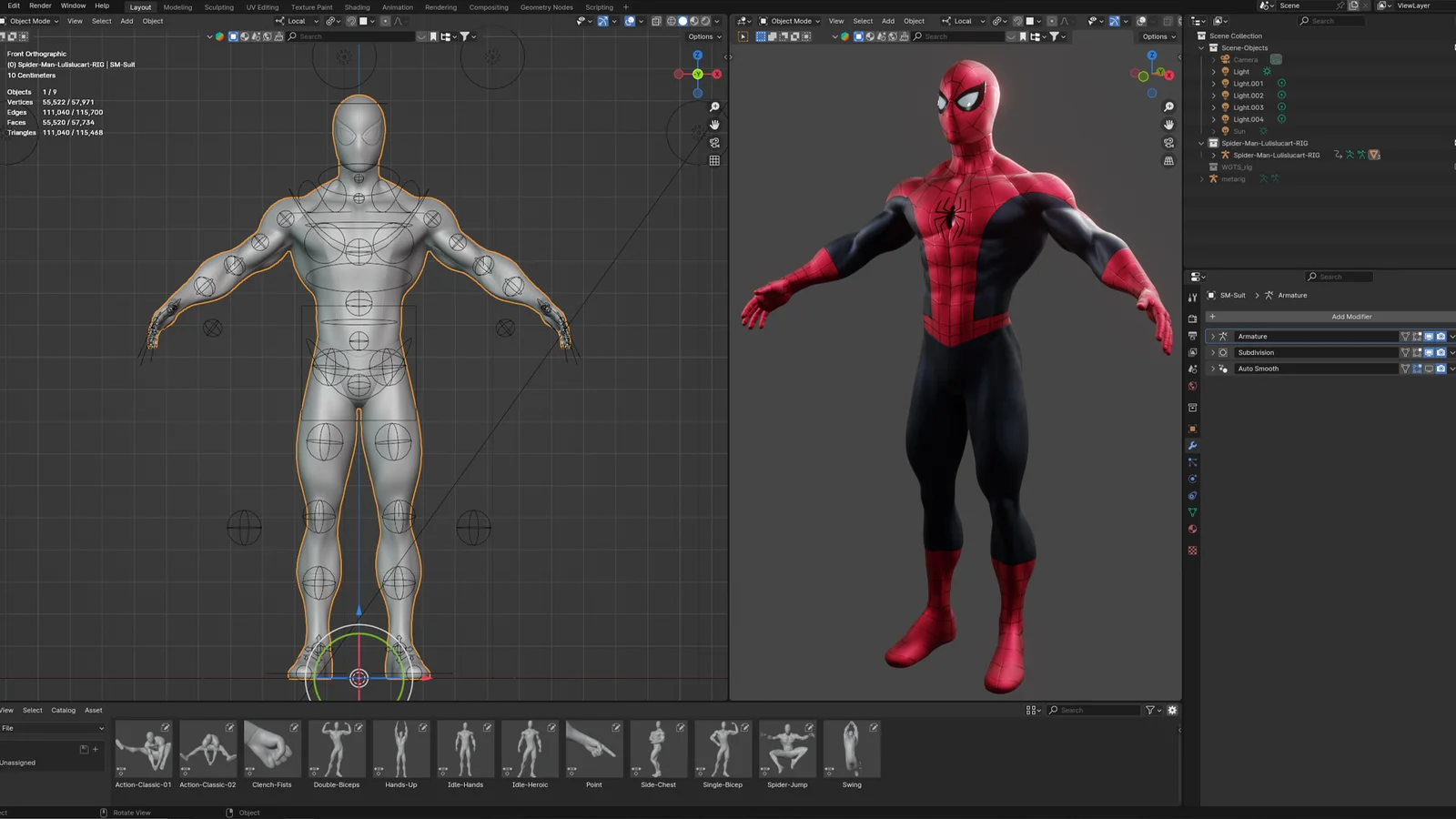Switch to the Animation workspace tab
This screenshot has width=1456, height=819.
coord(398,6)
